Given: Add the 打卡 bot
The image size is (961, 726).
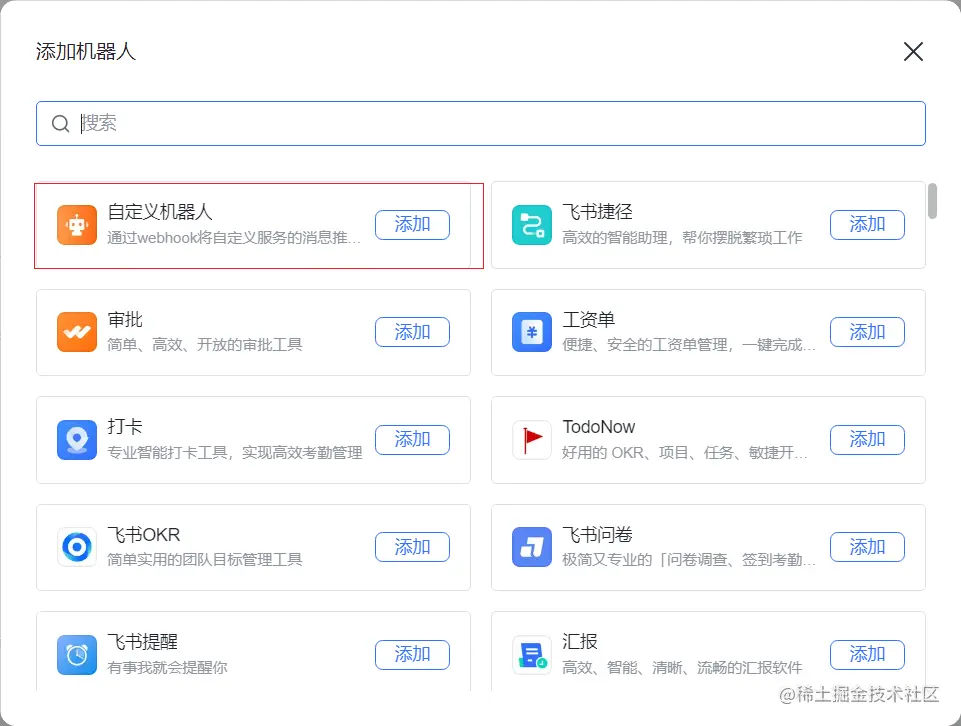Looking at the screenshot, I should [412, 440].
